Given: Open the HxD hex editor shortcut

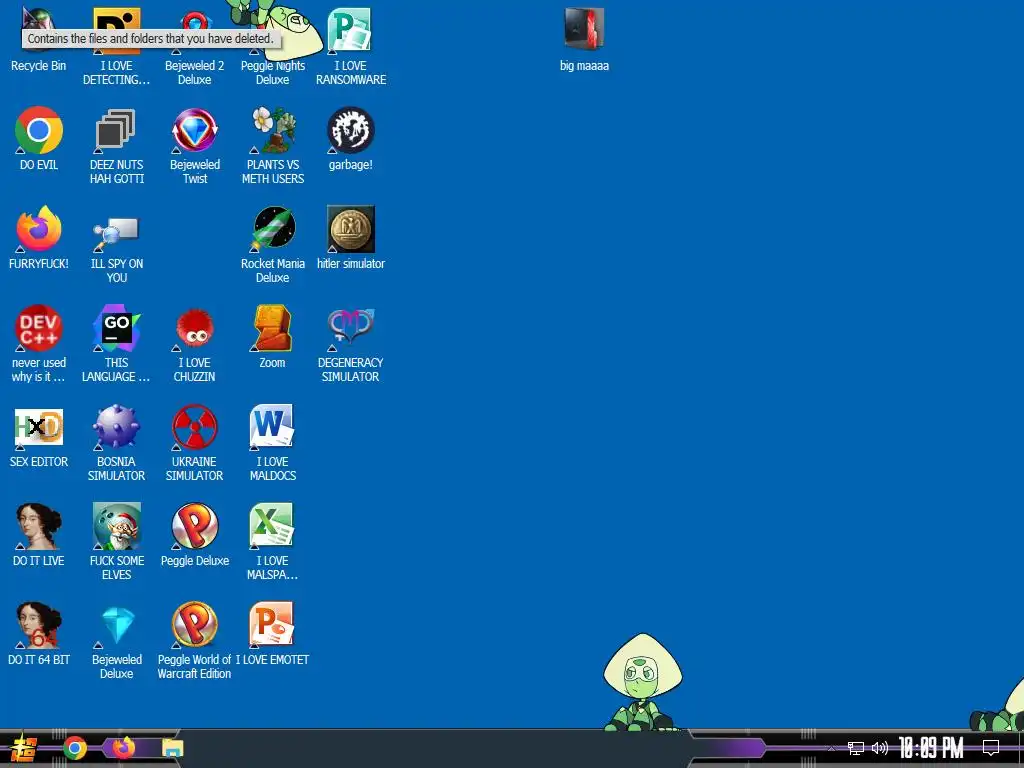Looking at the screenshot, I should pos(39,436).
